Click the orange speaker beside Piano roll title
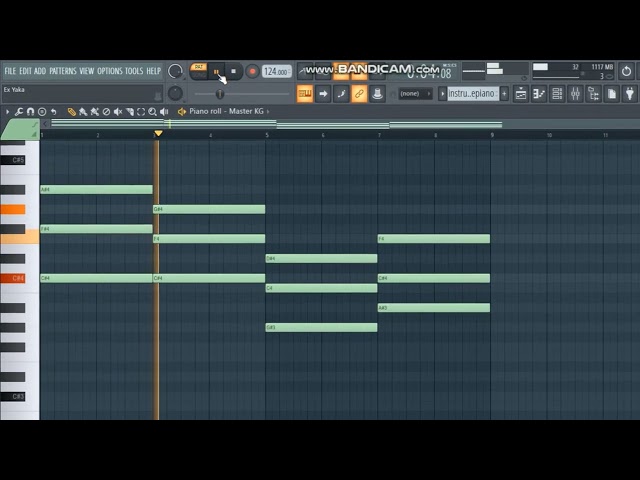 click(x=182, y=111)
